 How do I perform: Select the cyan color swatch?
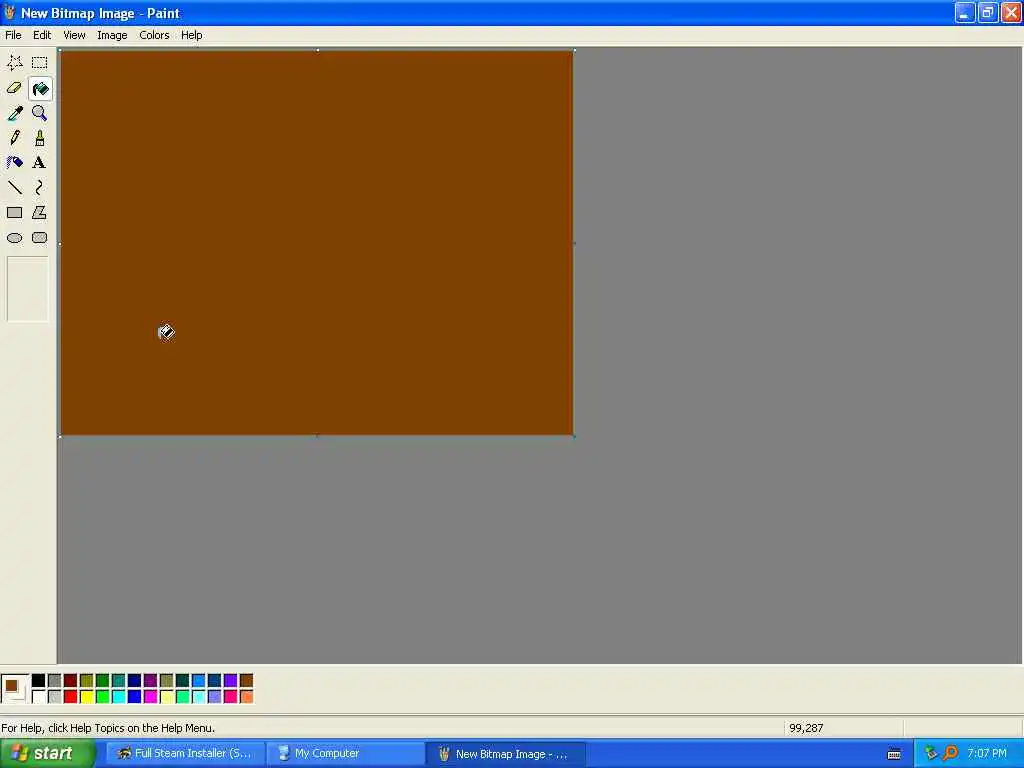tap(118, 697)
